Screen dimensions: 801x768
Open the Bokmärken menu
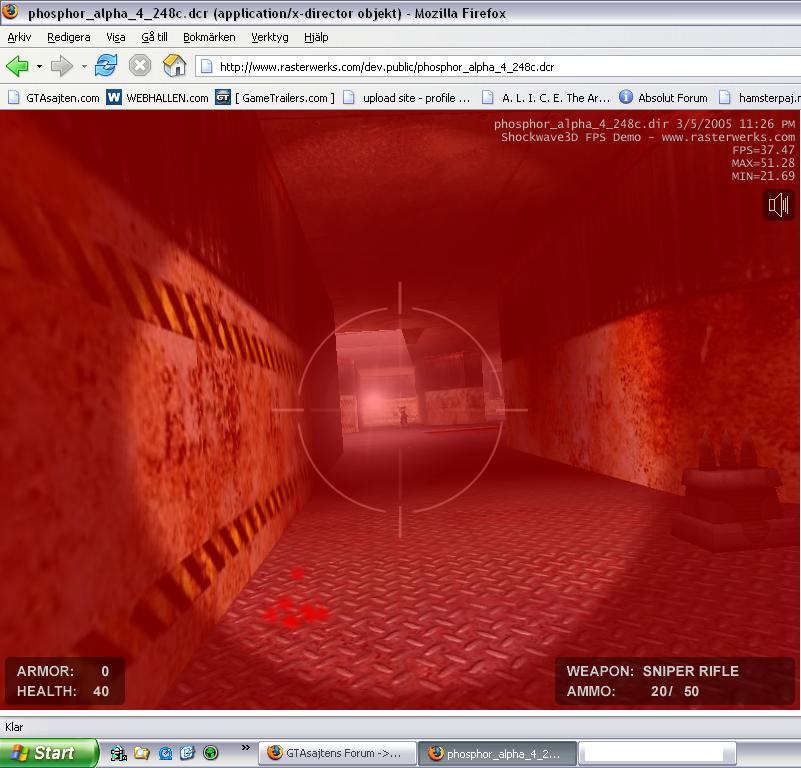pyautogui.click(x=209, y=37)
